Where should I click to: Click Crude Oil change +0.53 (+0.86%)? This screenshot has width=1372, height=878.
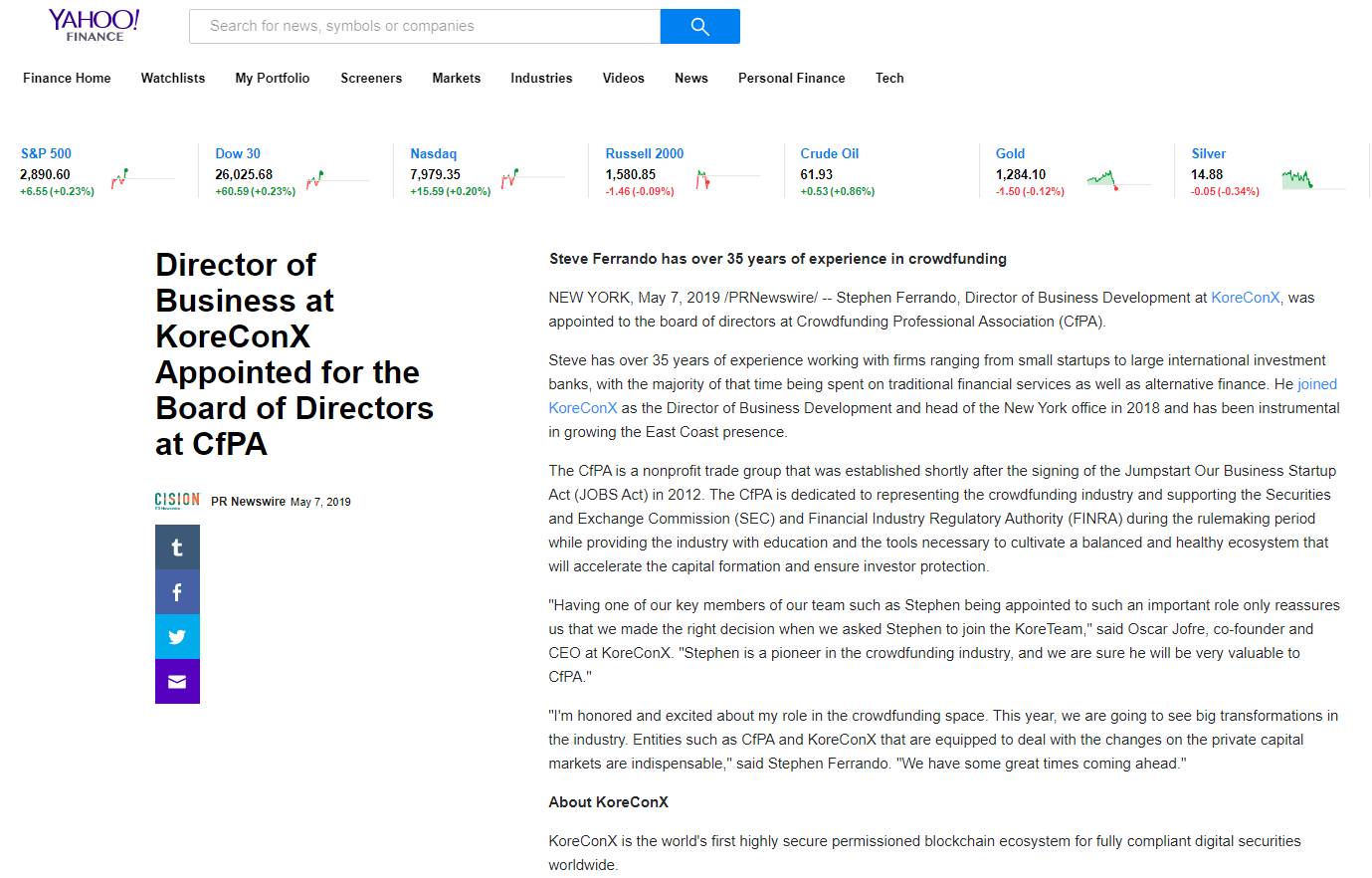pos(838,191)
